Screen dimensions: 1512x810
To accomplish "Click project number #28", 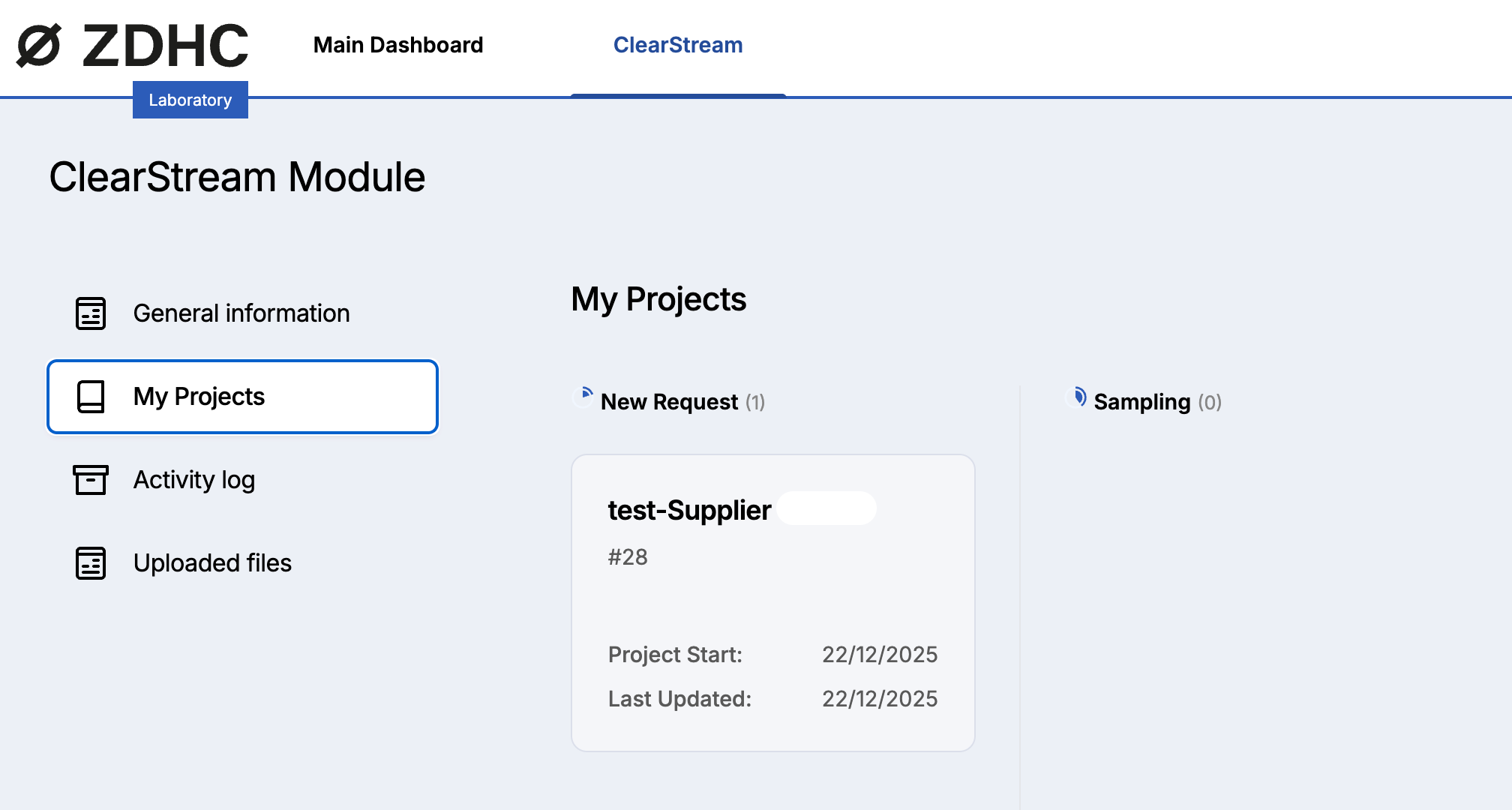I will pos(628,557).
